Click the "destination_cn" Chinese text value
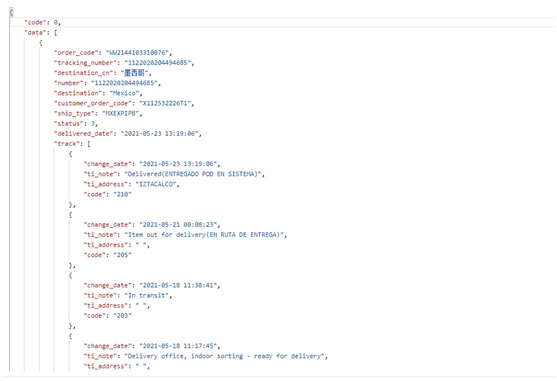Screen dimensions: 557x381 click(135, 73)
